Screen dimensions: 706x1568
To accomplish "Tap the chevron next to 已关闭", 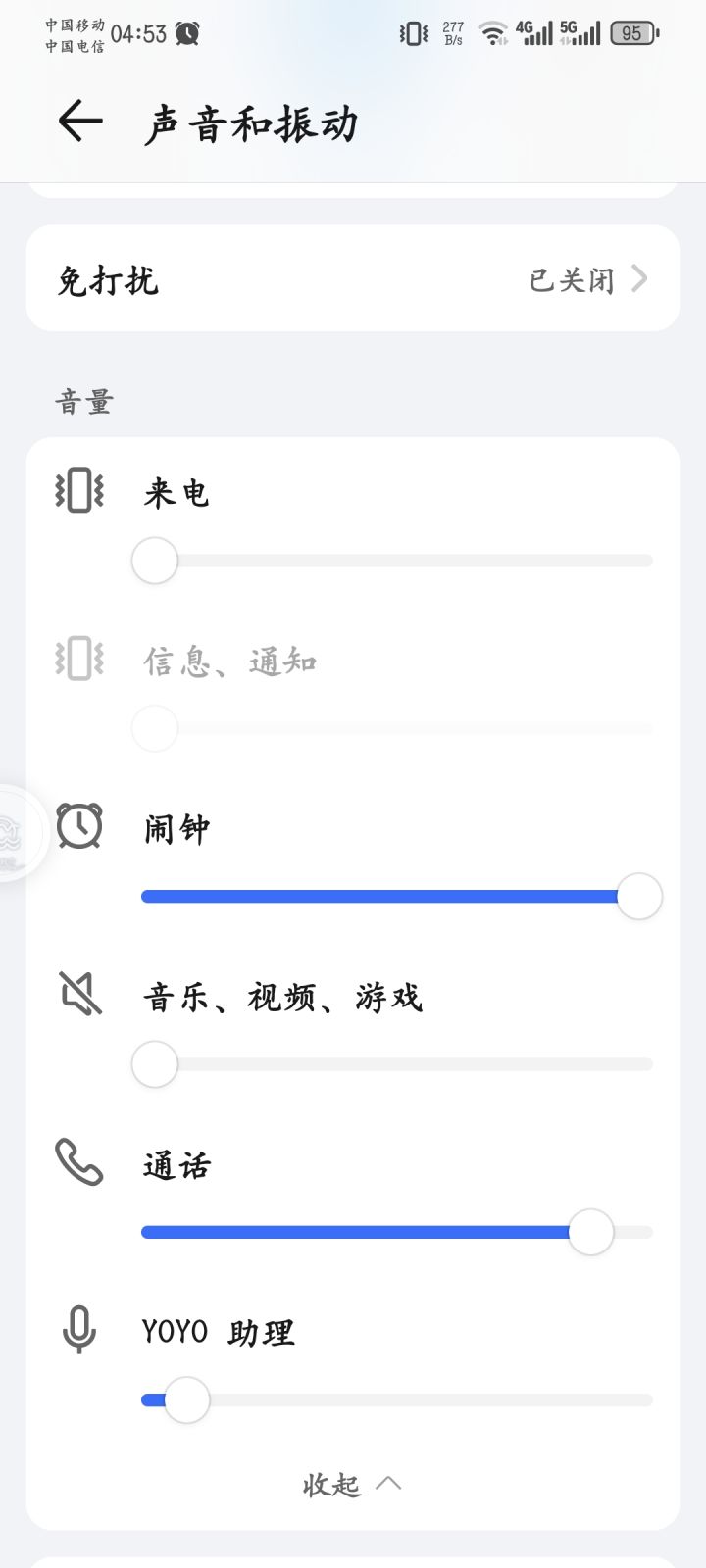I will pyautogui.click(x=639, y=279).
